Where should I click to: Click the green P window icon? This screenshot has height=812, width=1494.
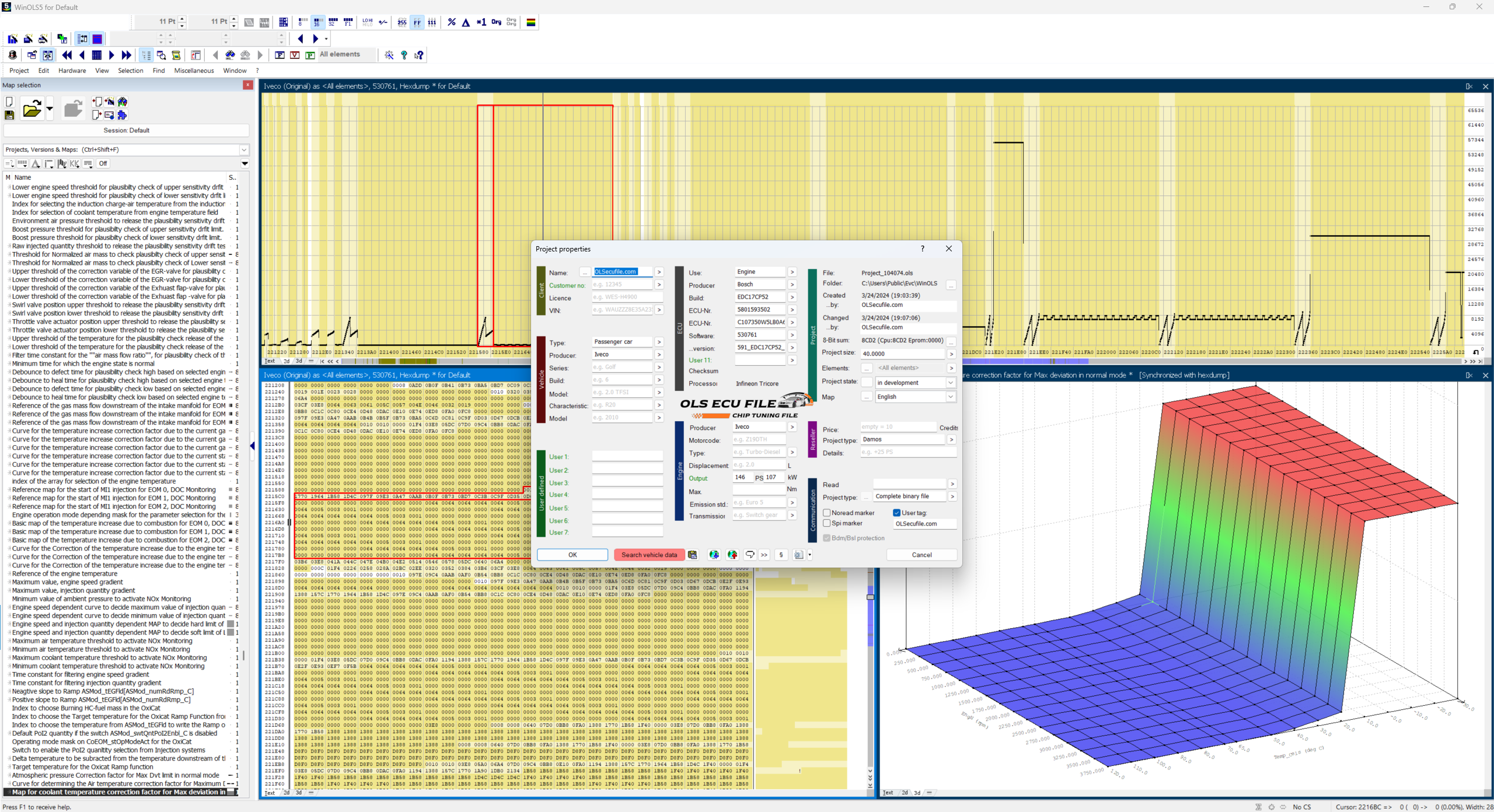point(310,55)
